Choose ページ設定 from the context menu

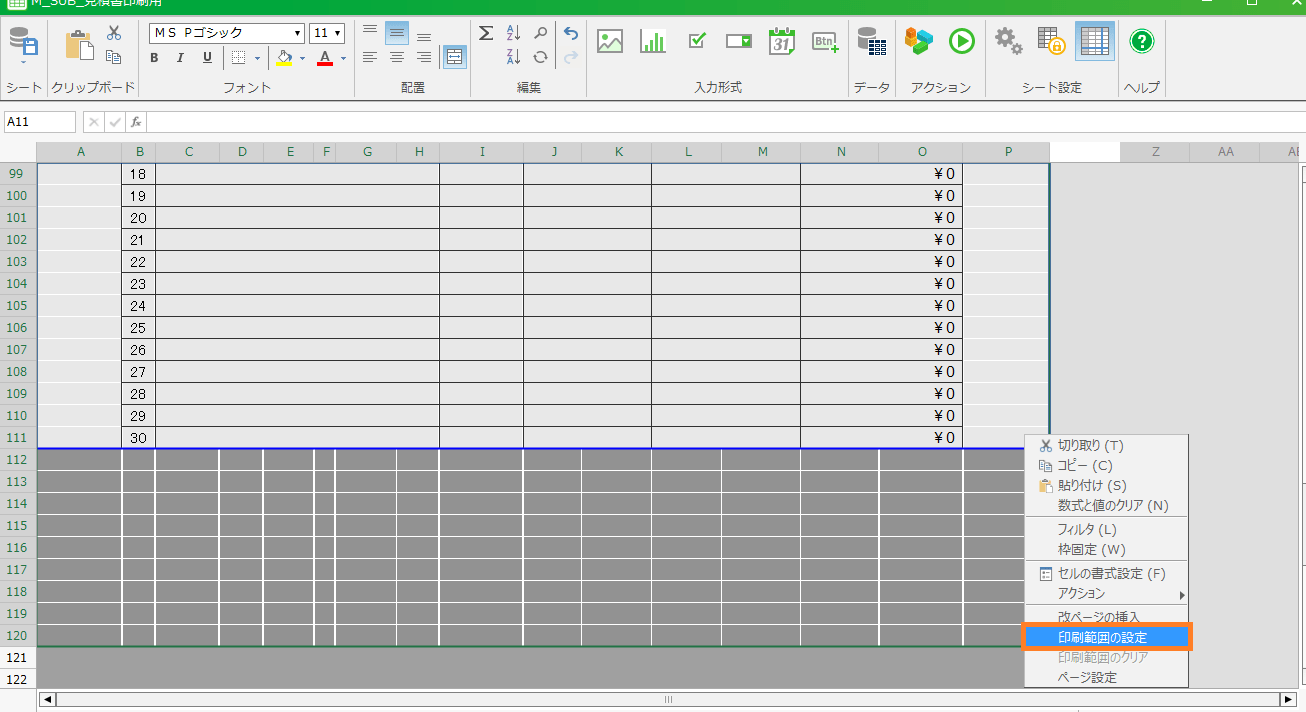[x=1087, y=677]
